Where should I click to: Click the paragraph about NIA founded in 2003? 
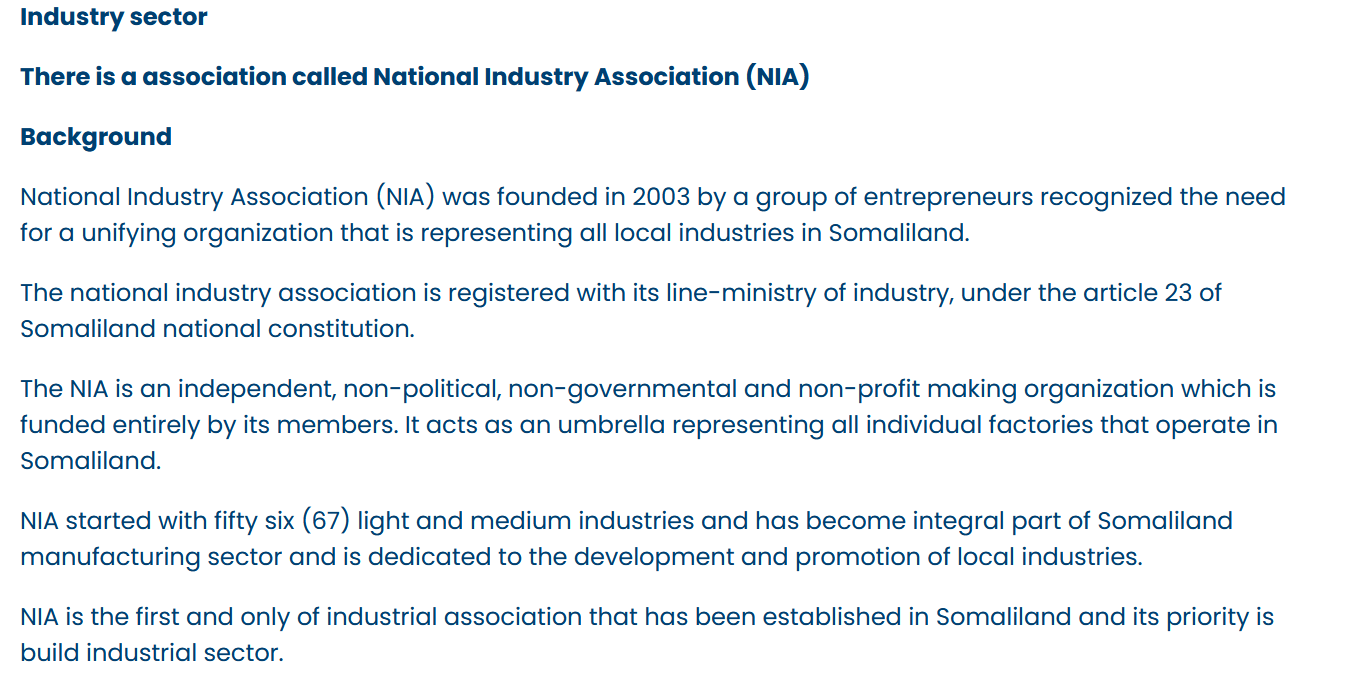click(x=652, y=215)
